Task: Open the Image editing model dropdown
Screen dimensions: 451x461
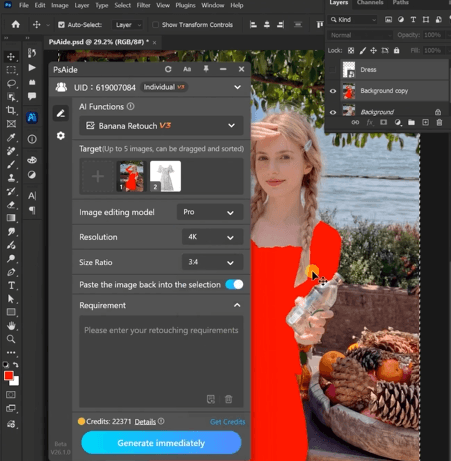Action: [x=210, y=212]
